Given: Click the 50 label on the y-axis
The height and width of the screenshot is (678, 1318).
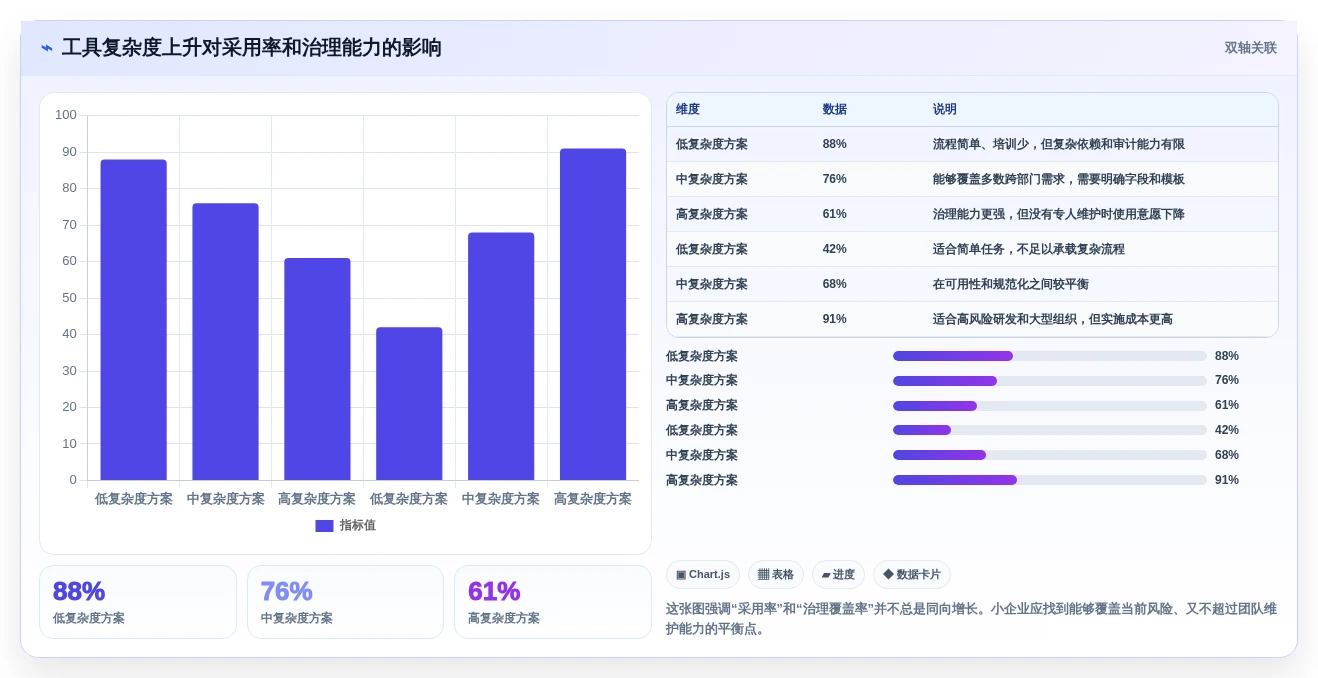Looking at the screenshot, I should [69, 298].
